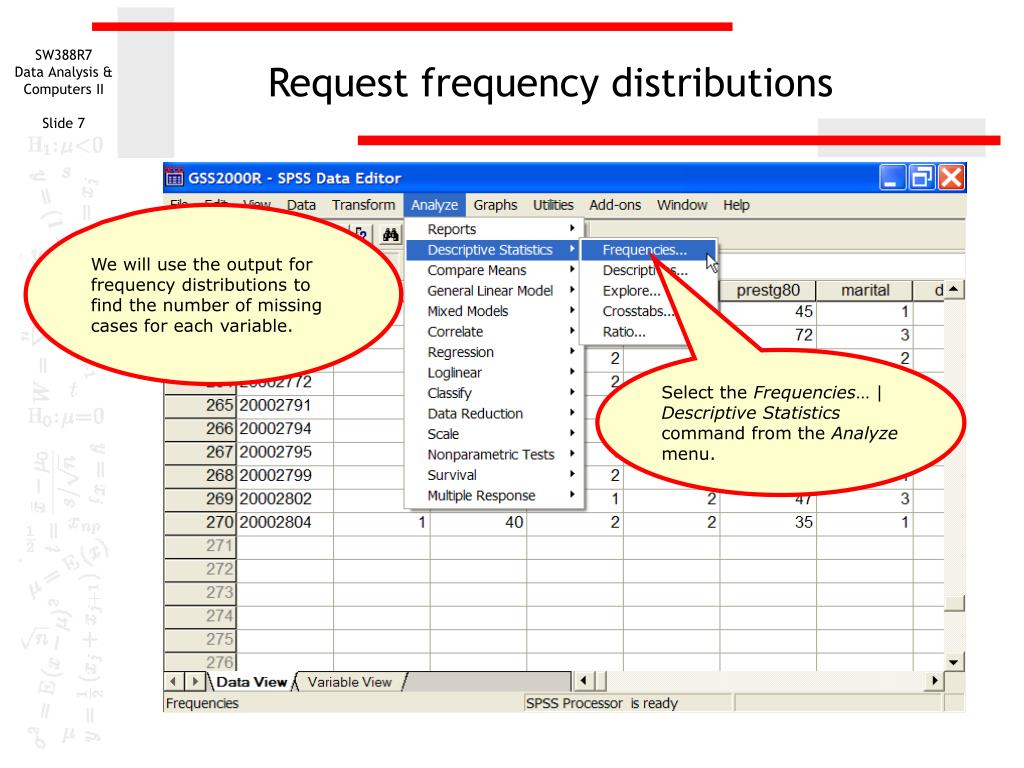Expand the Mixed Models submenu arrow

pos(572,310)
